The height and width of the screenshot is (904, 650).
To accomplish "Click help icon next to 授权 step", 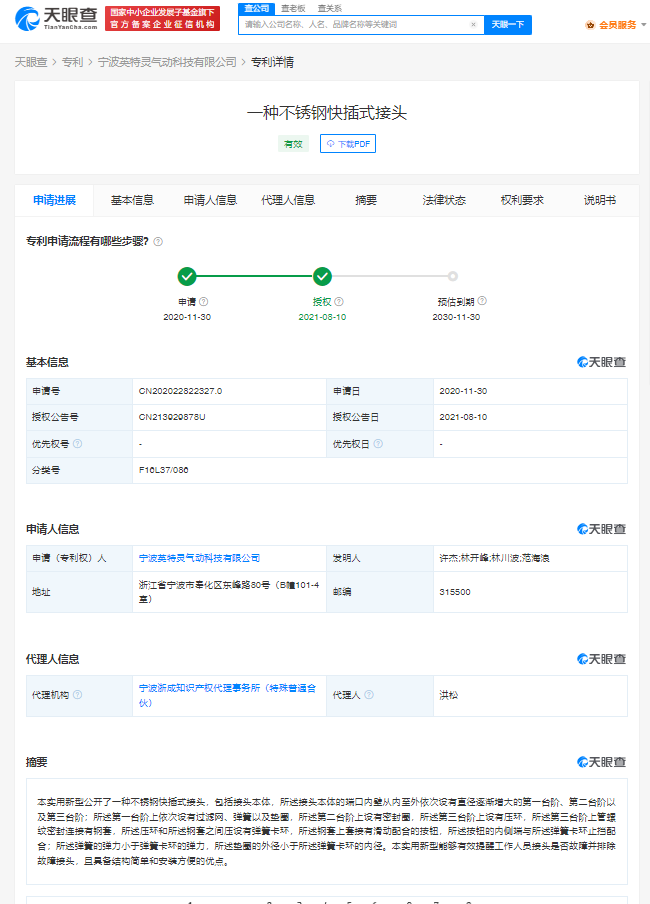I will (x=339, y=301).
